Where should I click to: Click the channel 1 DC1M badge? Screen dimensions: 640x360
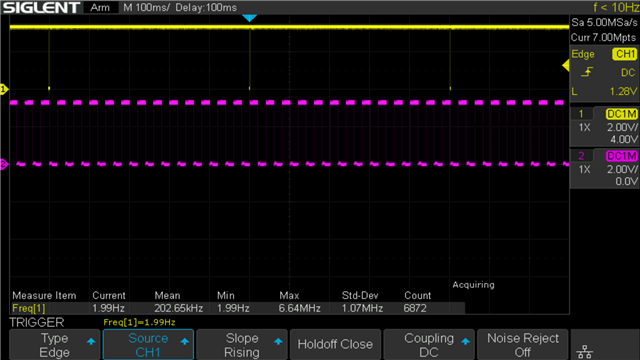[621, 114]
